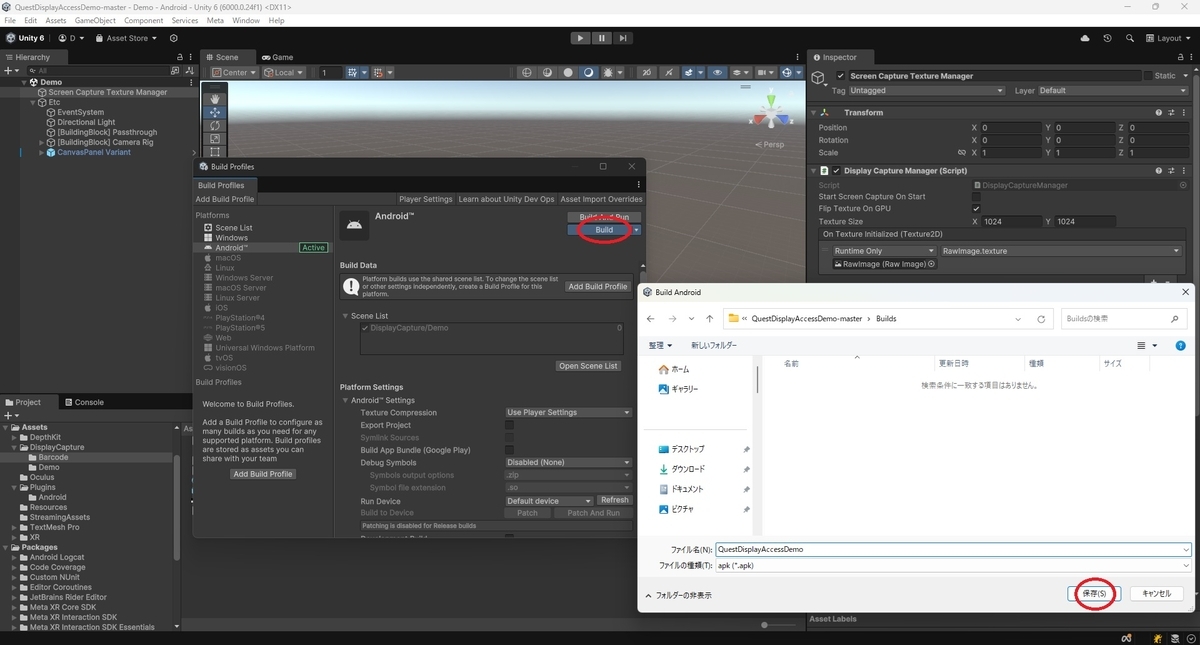
Task: Click the Step frame button
Action: 623,38
